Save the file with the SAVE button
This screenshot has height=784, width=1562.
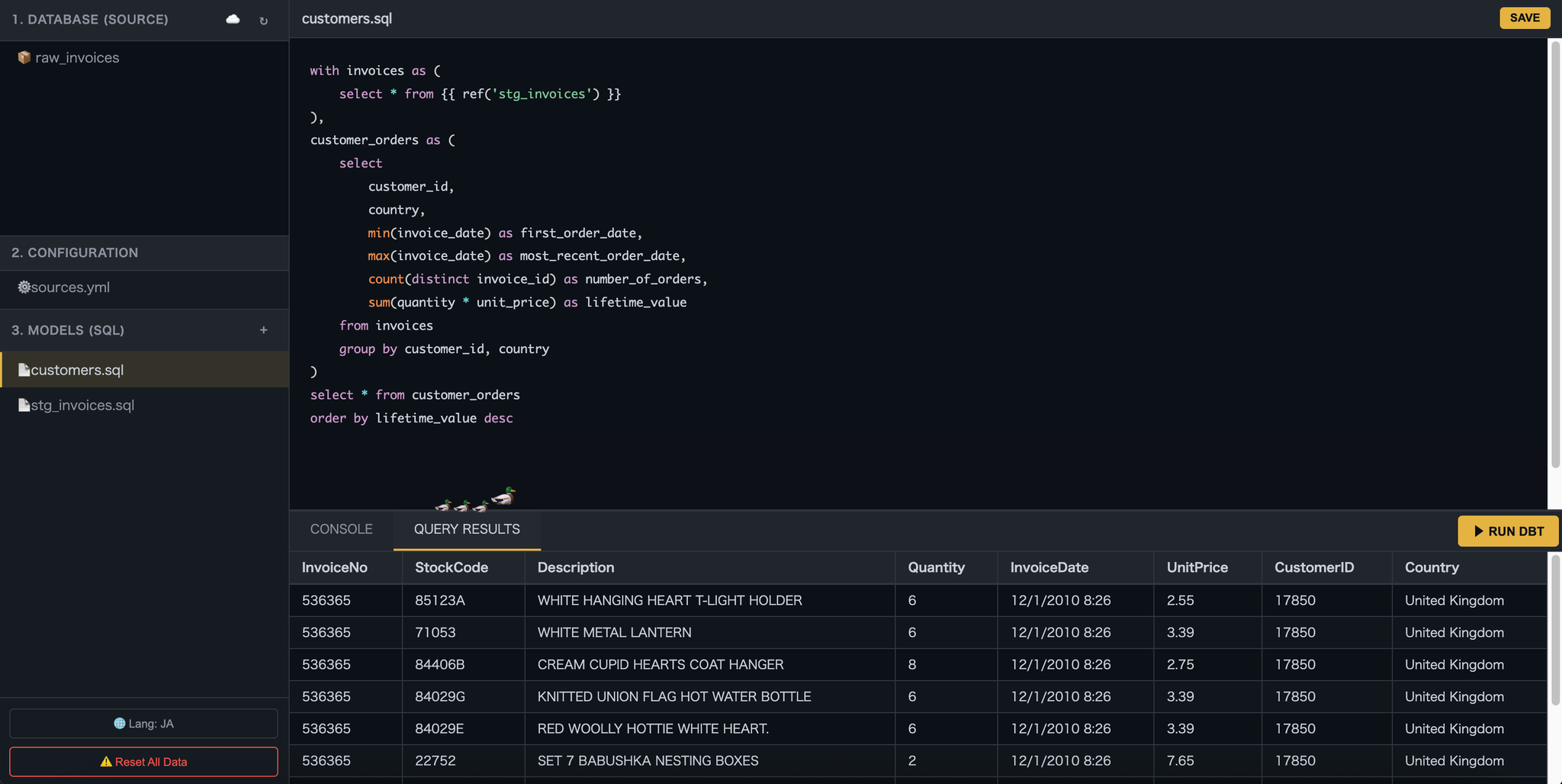pos(1524,18)
